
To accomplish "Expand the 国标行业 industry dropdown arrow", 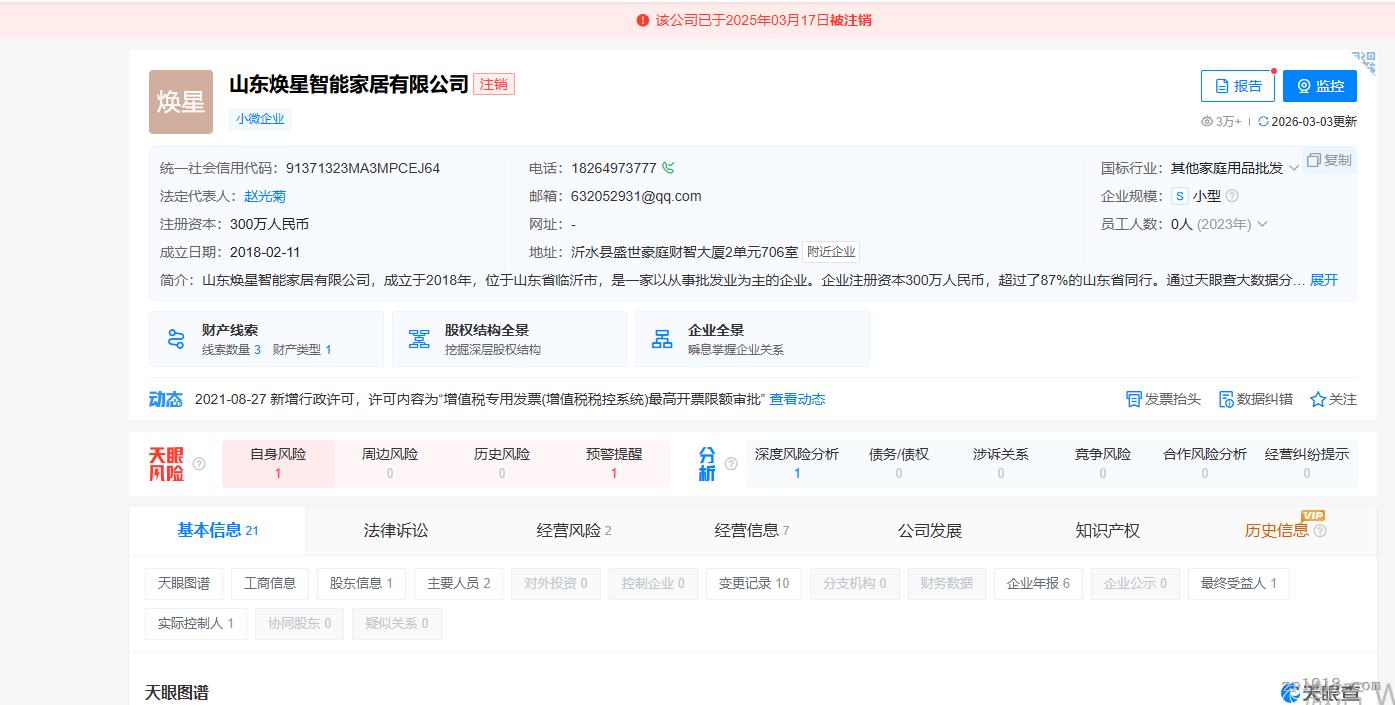I will tap(1293, 168).
